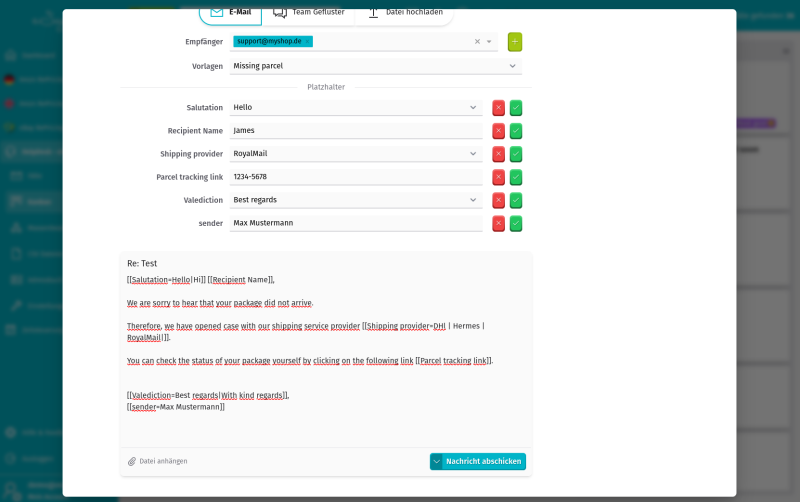Open the Team Geflüster tab
800x502 pixels.
tap(308, 14)
